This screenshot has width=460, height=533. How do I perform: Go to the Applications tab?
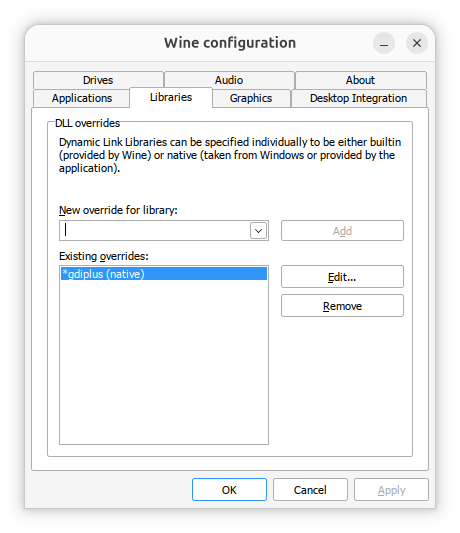click(x=82, y=98)
